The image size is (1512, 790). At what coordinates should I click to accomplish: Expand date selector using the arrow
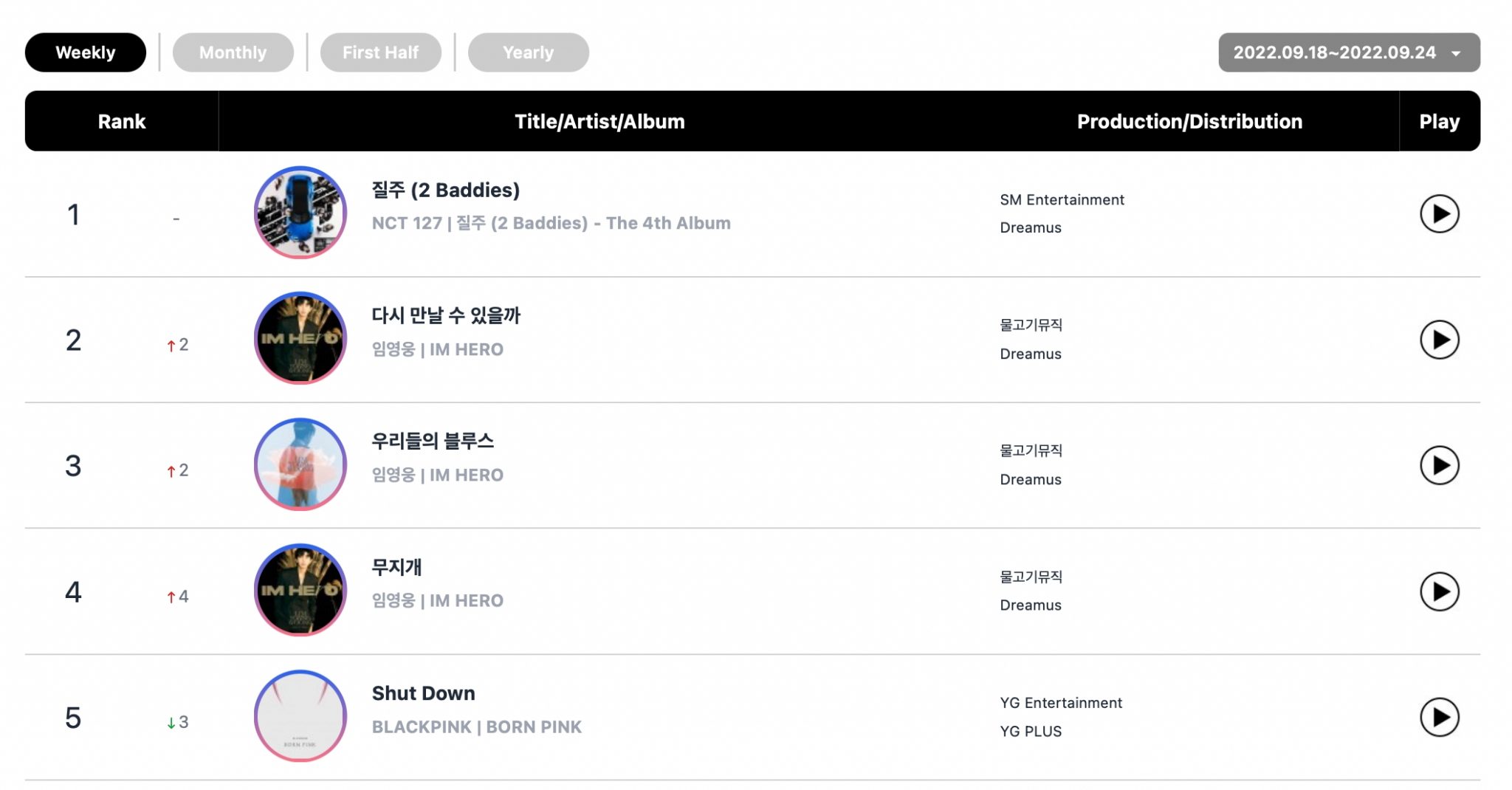click(x=1456, y=53)
